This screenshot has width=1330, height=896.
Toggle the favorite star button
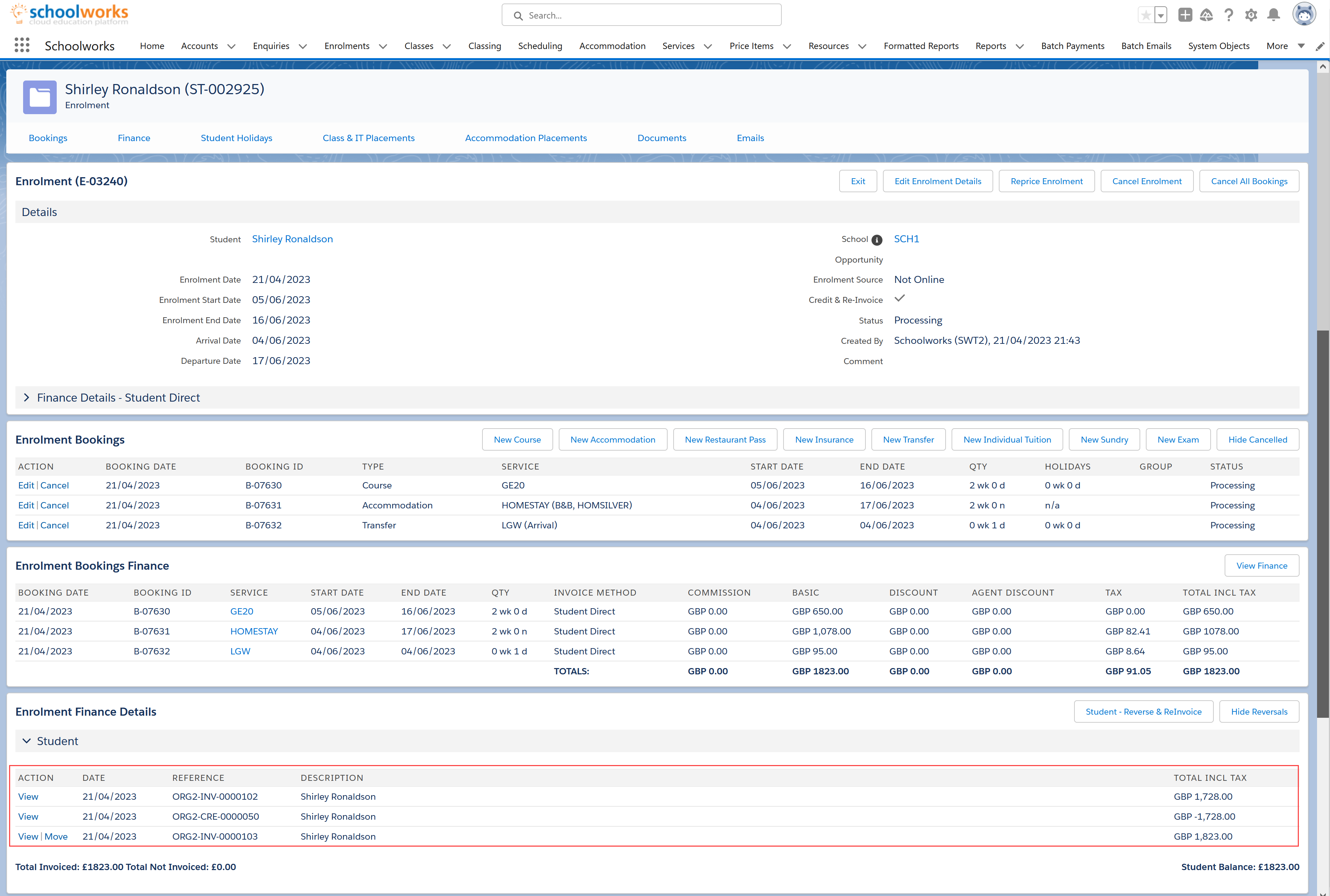pos(1146,15)
